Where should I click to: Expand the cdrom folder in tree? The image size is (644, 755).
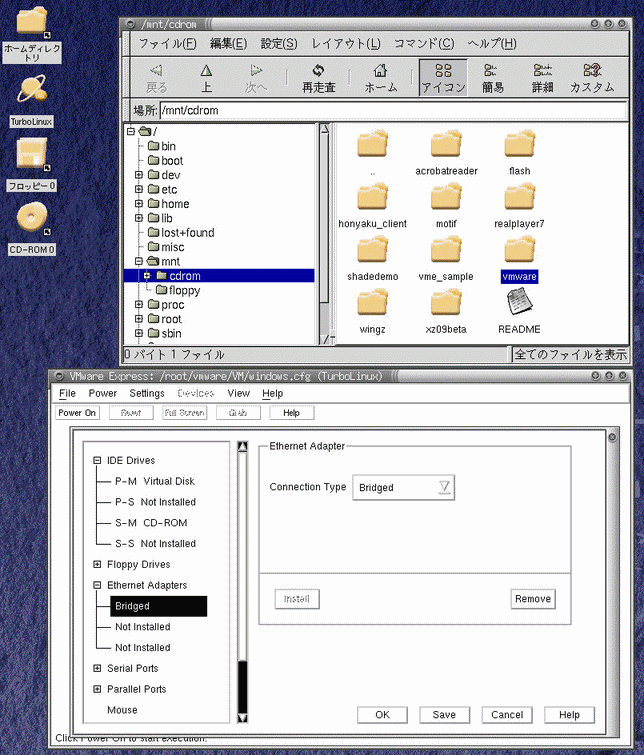[x=147, y=275]
